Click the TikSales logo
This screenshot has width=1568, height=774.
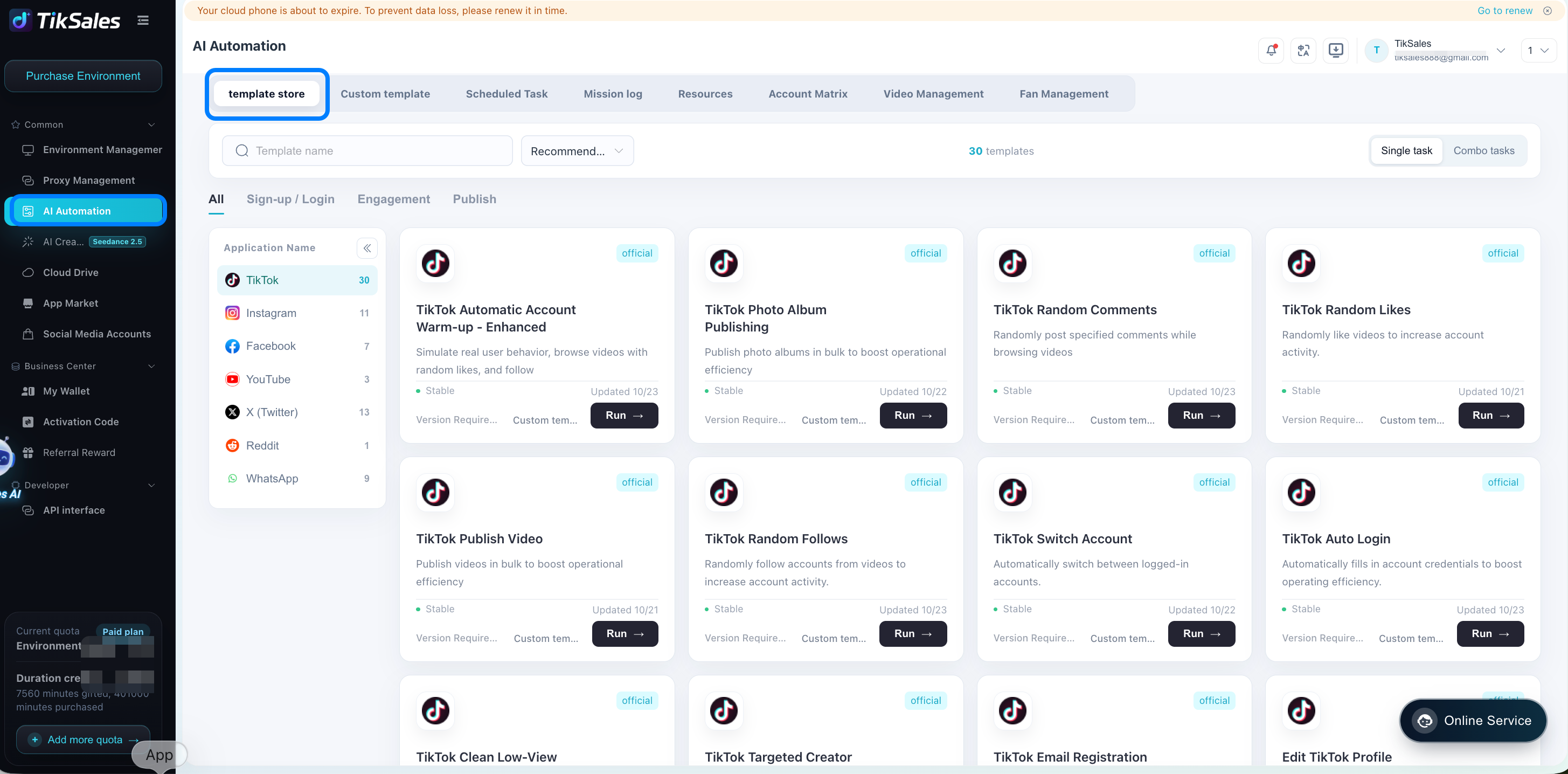65,20
